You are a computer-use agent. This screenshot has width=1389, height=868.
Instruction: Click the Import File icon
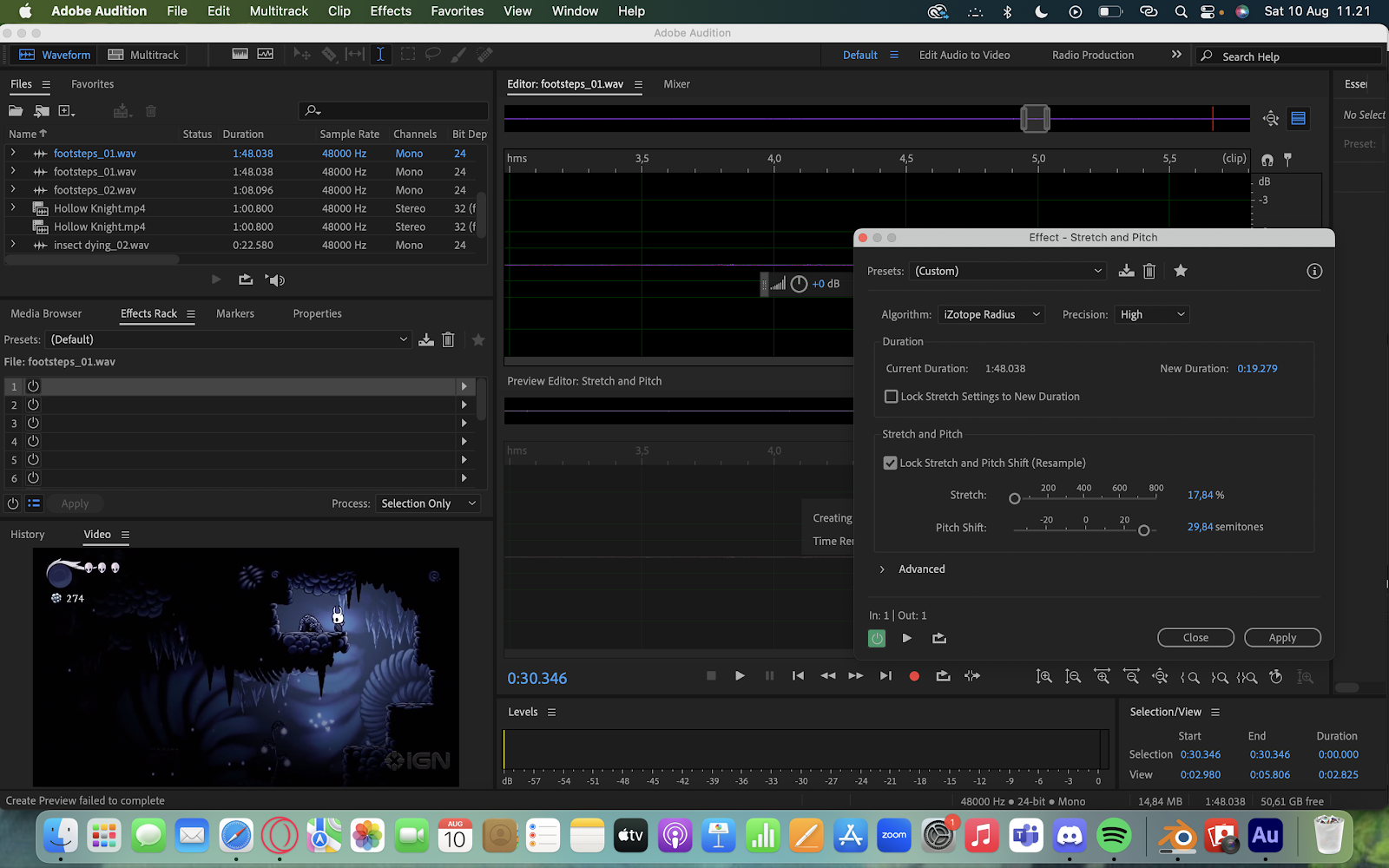coord(42,111)
